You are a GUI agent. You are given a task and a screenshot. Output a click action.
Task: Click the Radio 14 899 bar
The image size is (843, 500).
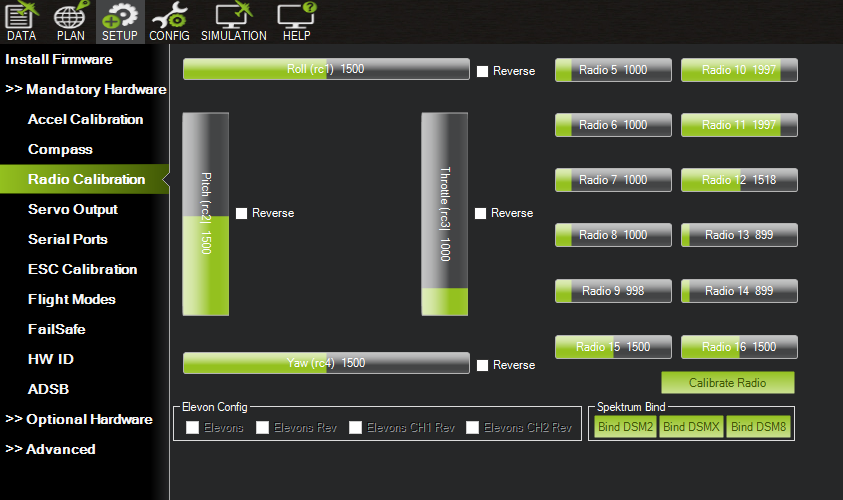tap(739, 291)
